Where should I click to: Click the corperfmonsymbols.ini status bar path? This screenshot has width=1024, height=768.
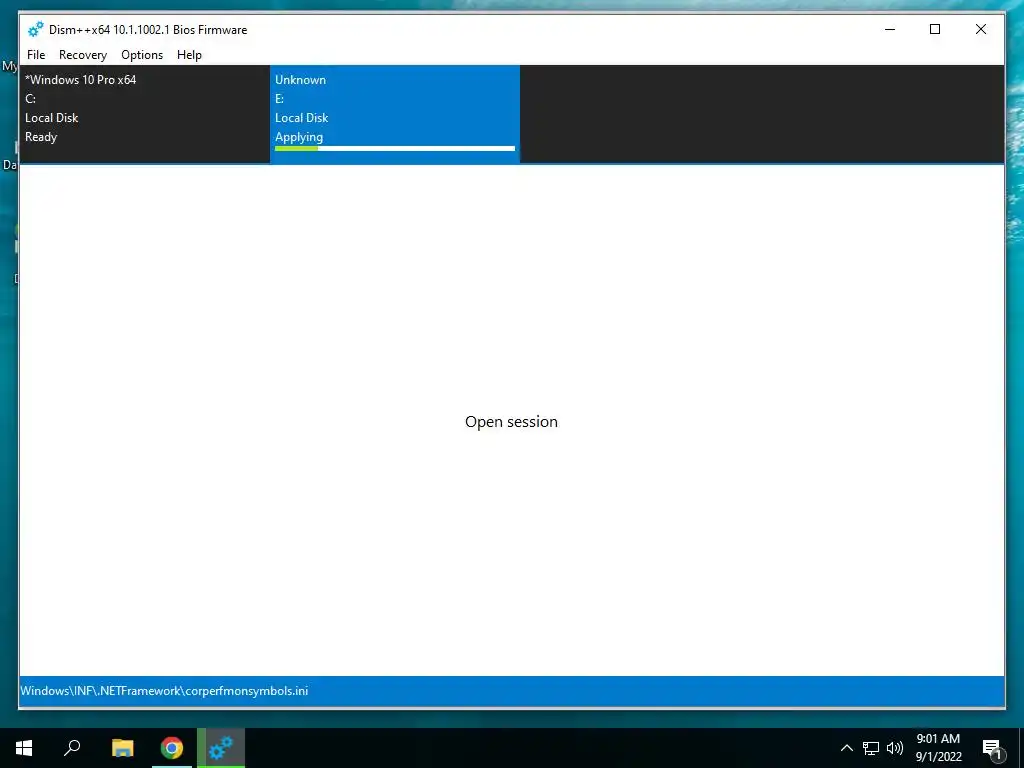point(164,691)
